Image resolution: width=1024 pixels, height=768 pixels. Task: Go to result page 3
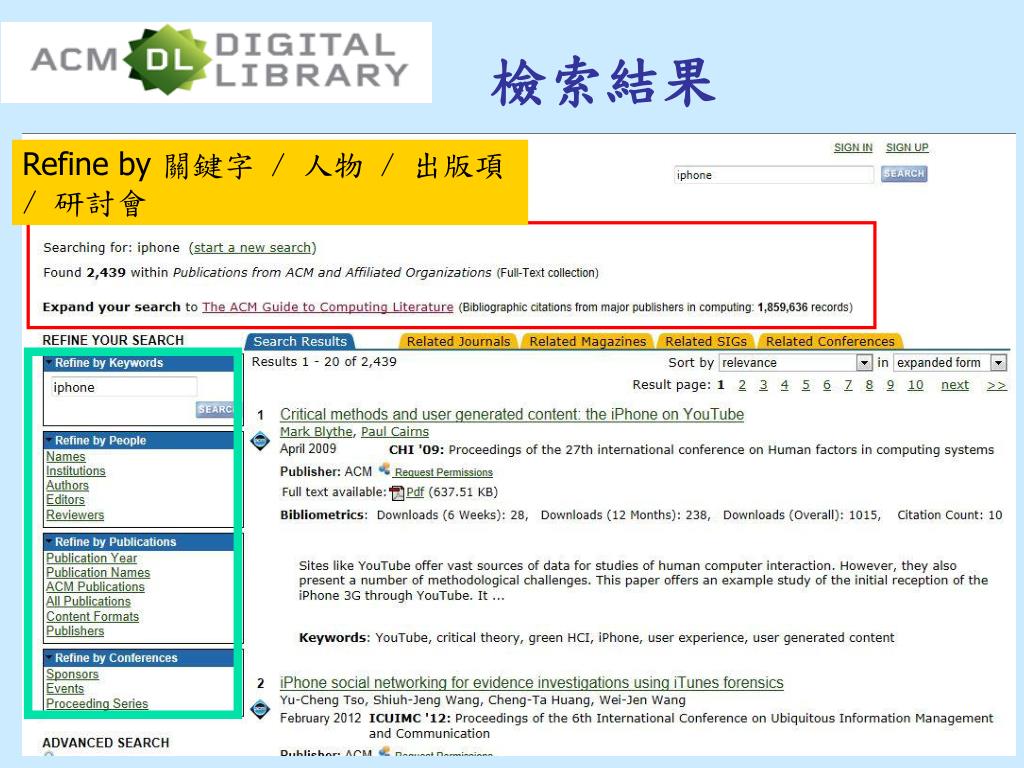(x=763, y=385)
